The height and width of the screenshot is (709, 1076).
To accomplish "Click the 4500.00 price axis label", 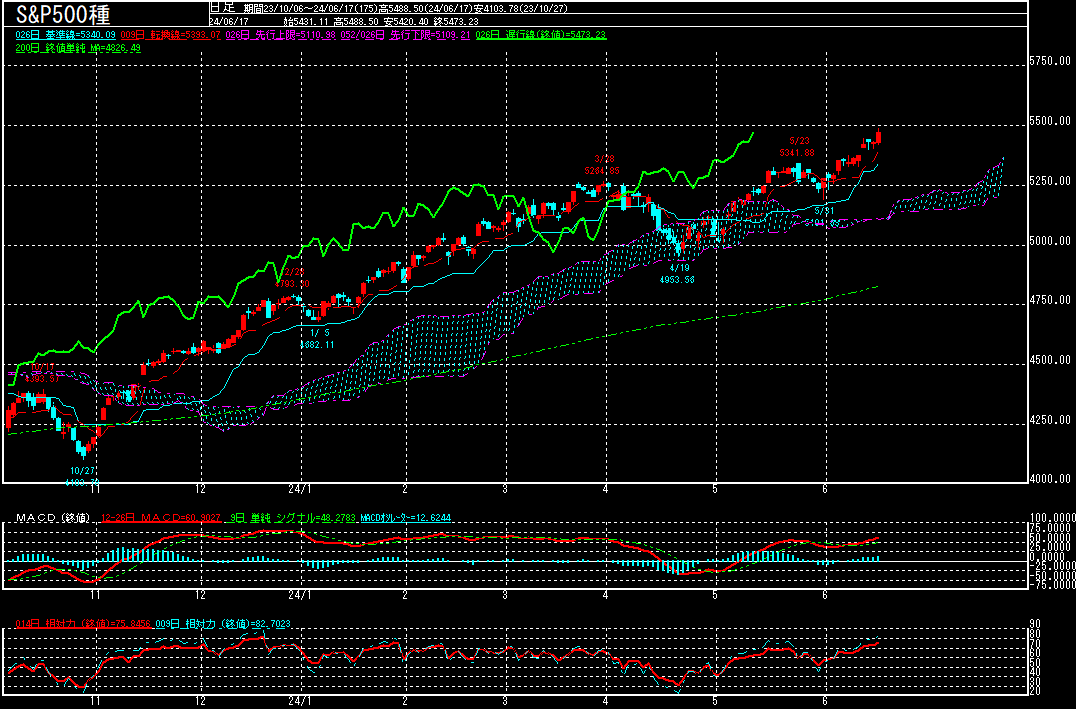I will click(x=1051, y=360).
